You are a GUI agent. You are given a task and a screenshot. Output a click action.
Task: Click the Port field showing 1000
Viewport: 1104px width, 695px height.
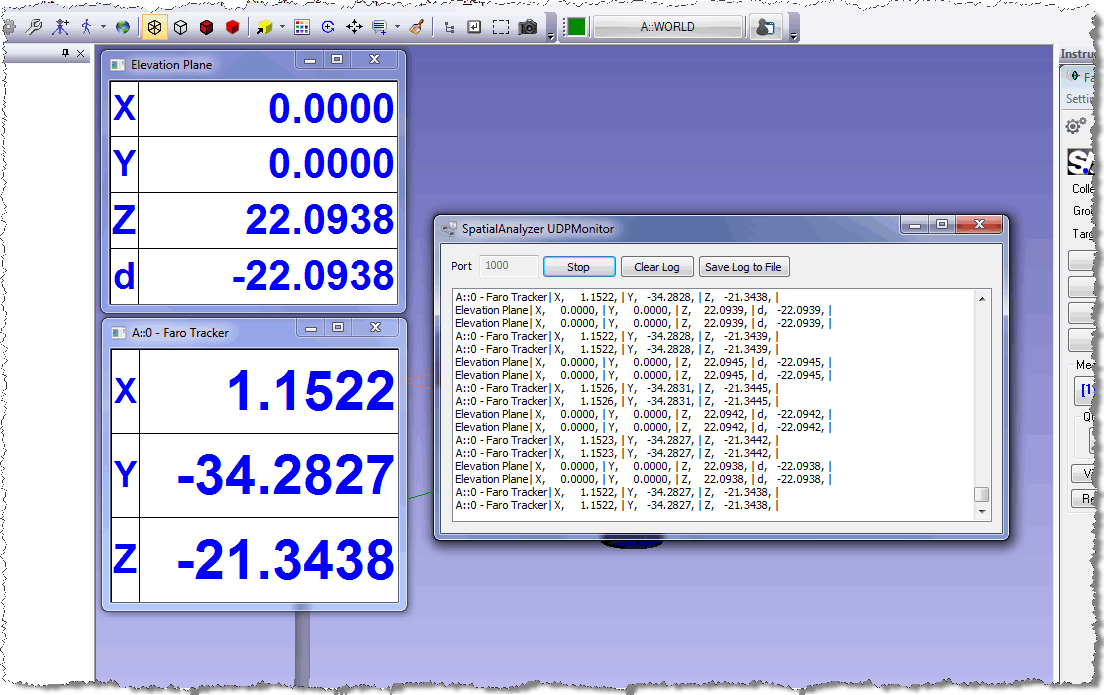pyautogui.click(x=509, y=265)
